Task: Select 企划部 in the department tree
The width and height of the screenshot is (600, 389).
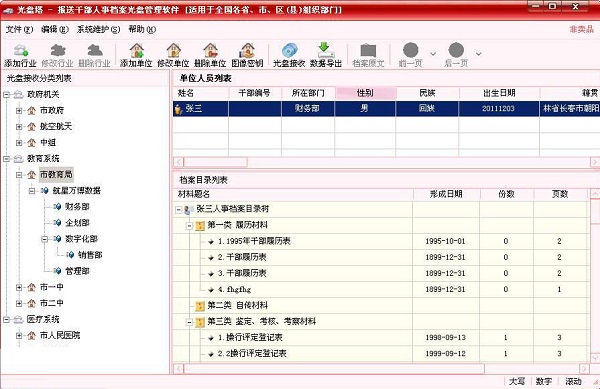Action: 77,223
